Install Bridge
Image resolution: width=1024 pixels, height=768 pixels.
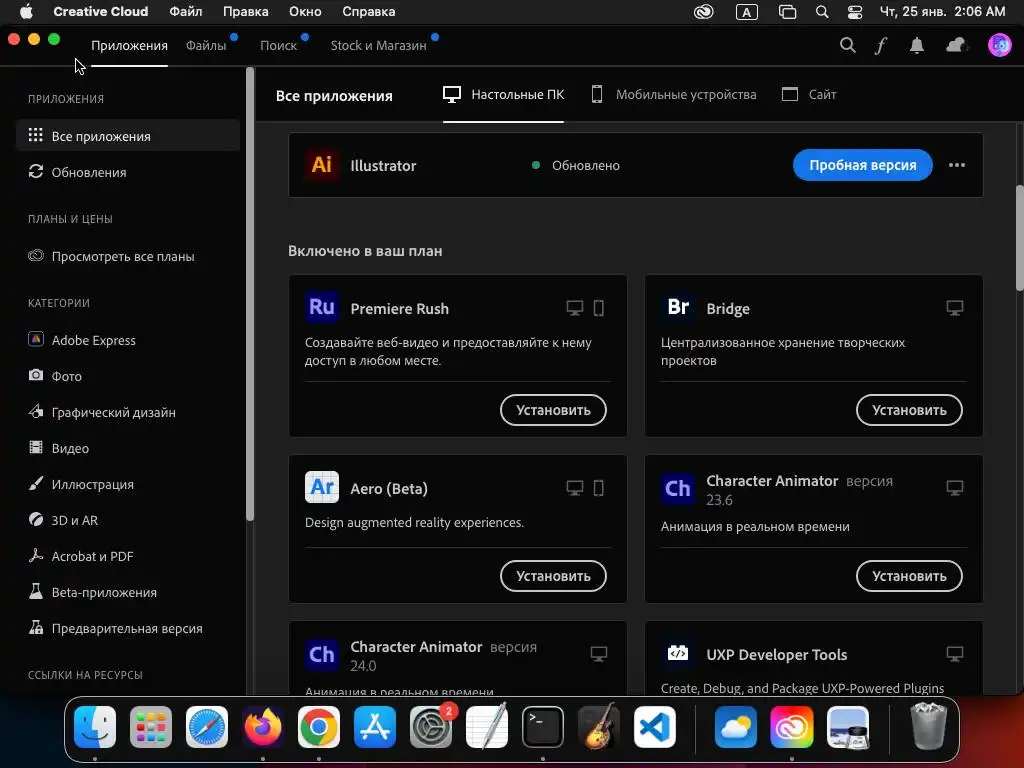point(909,410)
